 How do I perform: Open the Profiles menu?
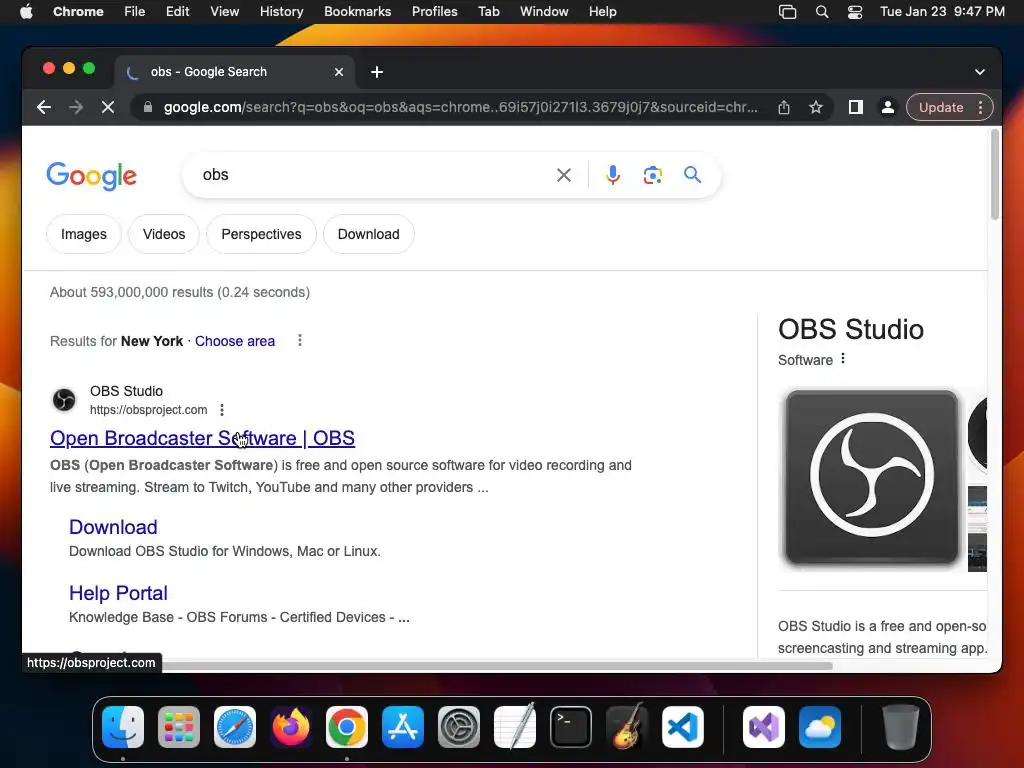(x=434, y=12)
